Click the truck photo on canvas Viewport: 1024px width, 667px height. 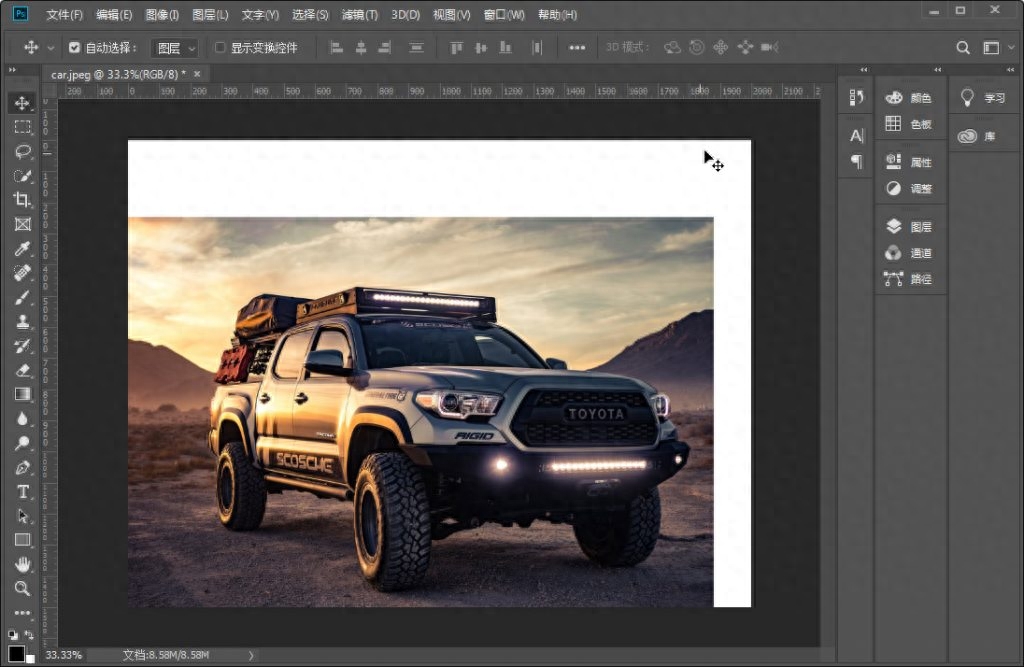421,412
